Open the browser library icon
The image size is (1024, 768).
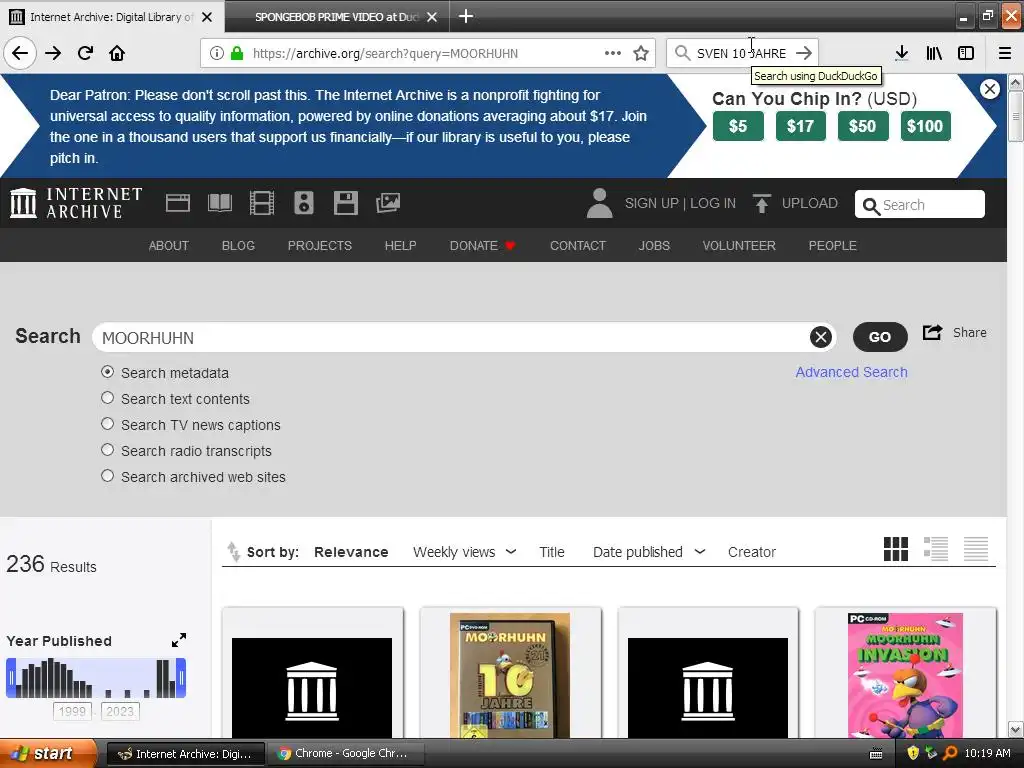(x=934, y=53)
